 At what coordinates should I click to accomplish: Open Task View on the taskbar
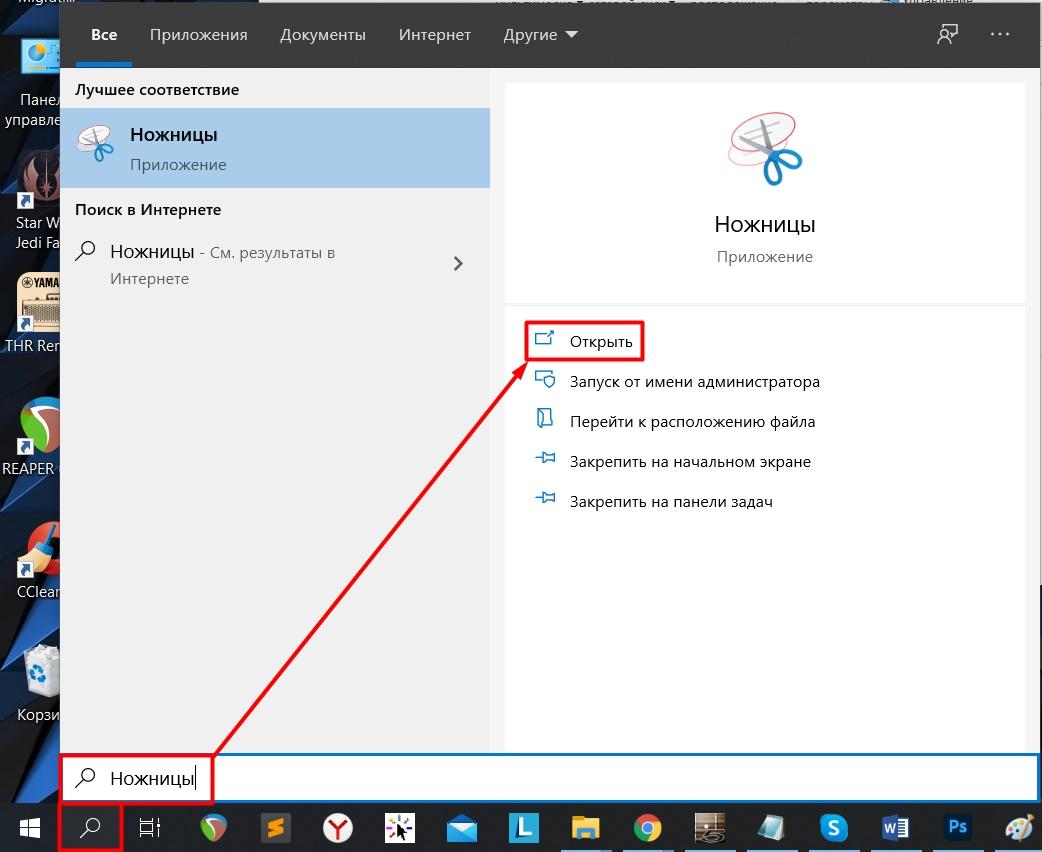(x=150, y=828)
